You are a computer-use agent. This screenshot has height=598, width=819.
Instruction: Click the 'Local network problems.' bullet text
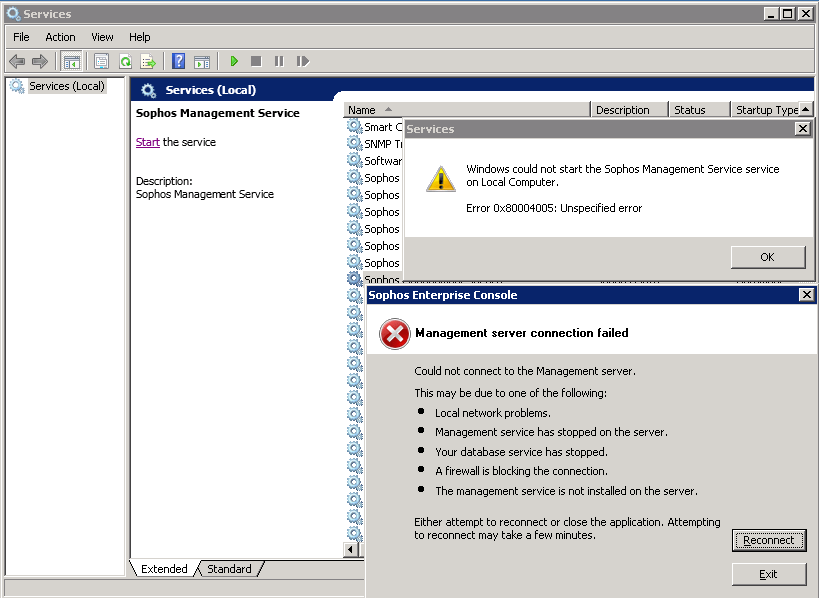tap(493, 413)
